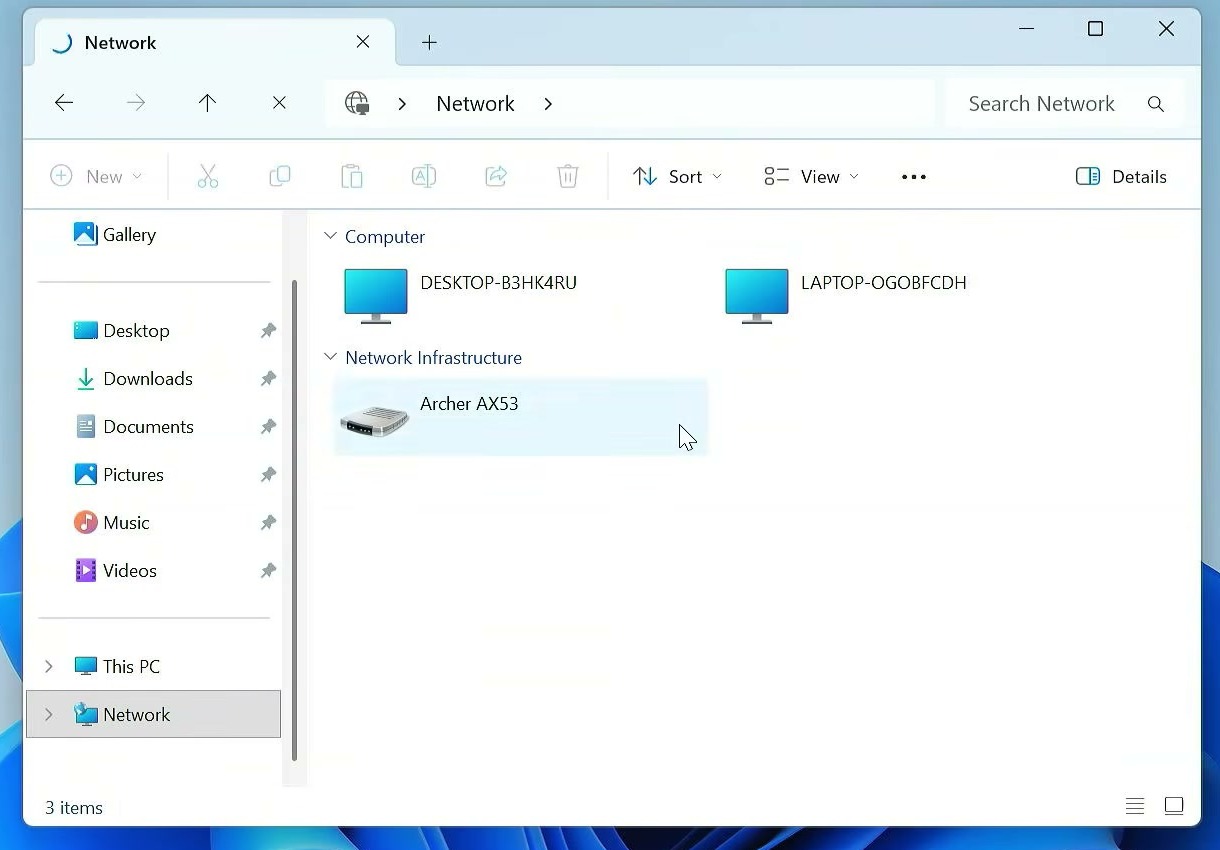
Task: Unpin Videos using its pin icon
Action: (268, 571)
